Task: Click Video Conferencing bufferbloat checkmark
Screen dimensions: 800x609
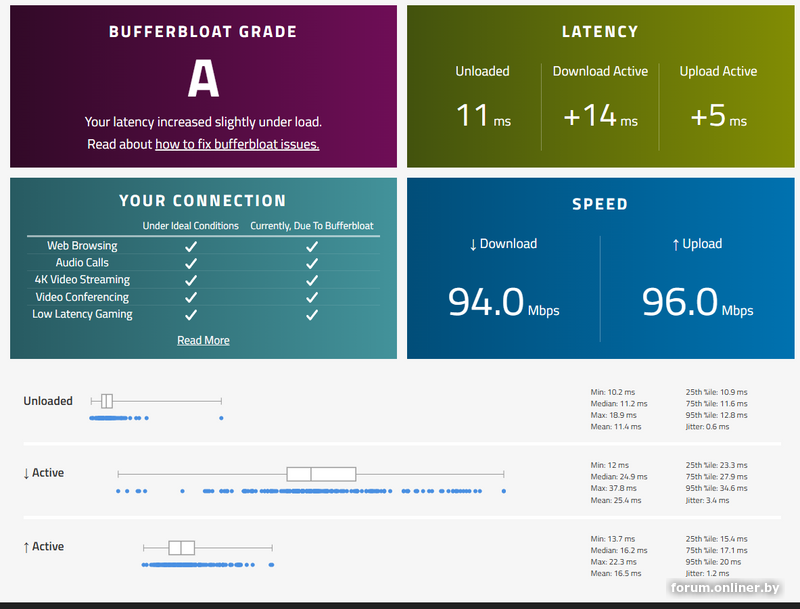Action: pyautogui.click(x=312, y=297)
